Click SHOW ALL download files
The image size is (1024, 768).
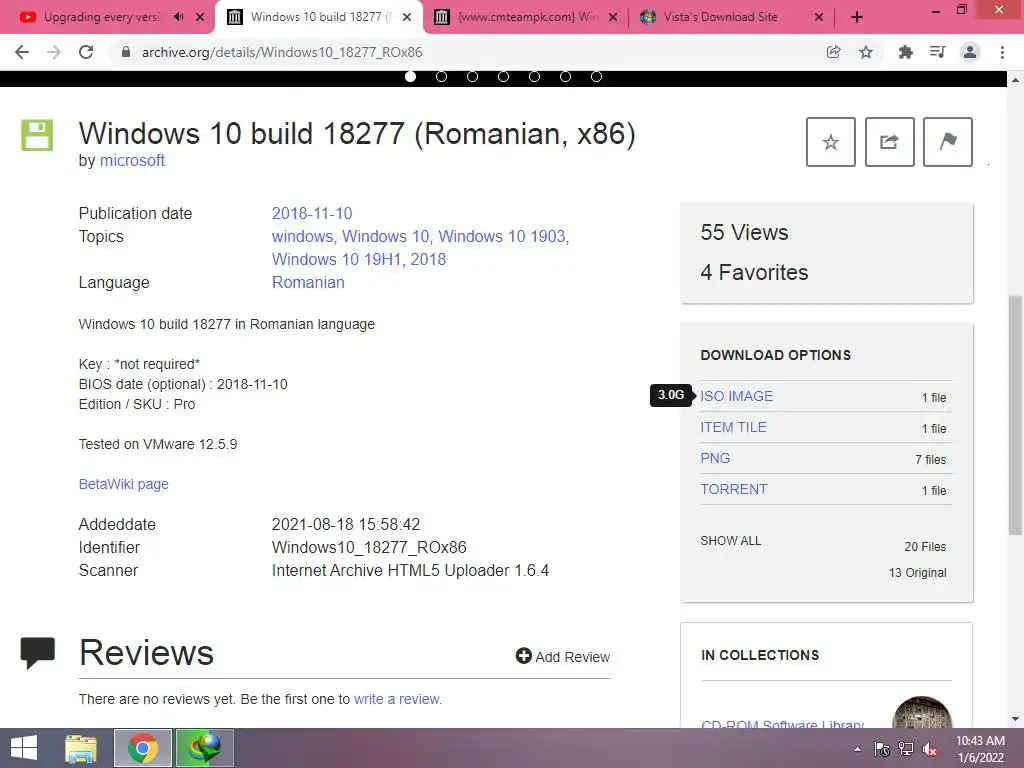point(730,541)
